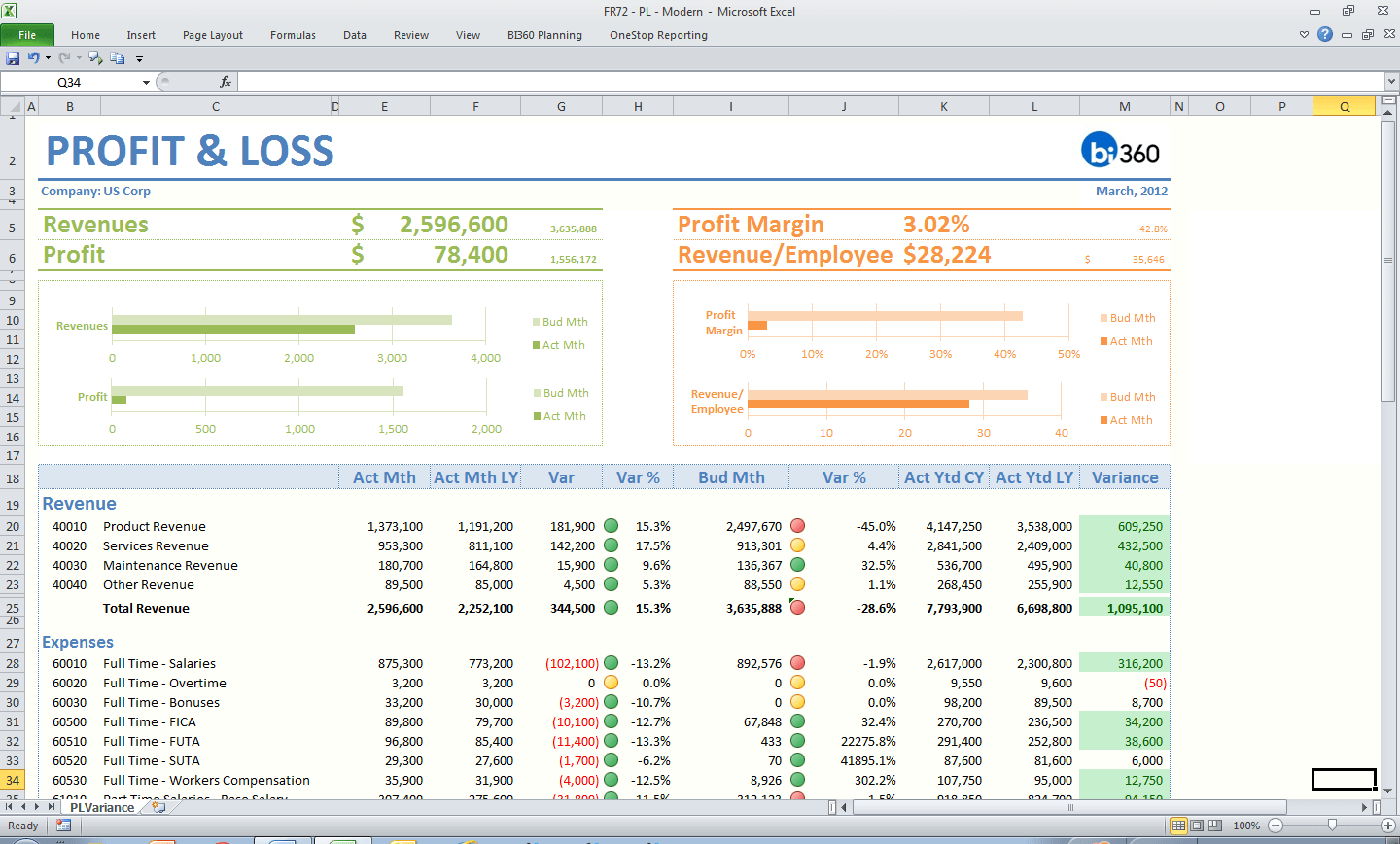Click the 100% zoom level button
Screen dimensions: 1400x844
click(1246, 826)
